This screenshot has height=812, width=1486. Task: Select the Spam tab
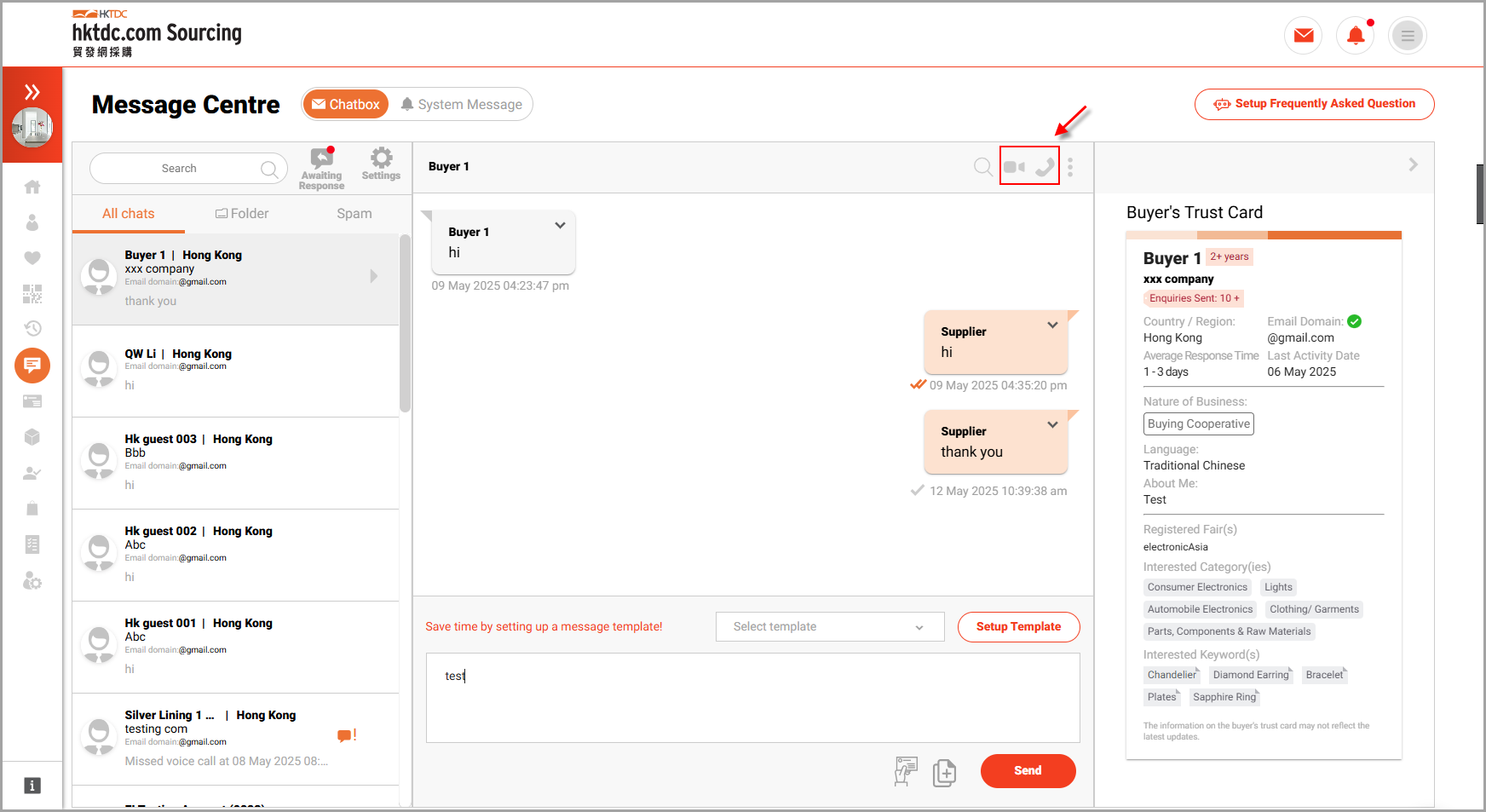click(354, 214)
